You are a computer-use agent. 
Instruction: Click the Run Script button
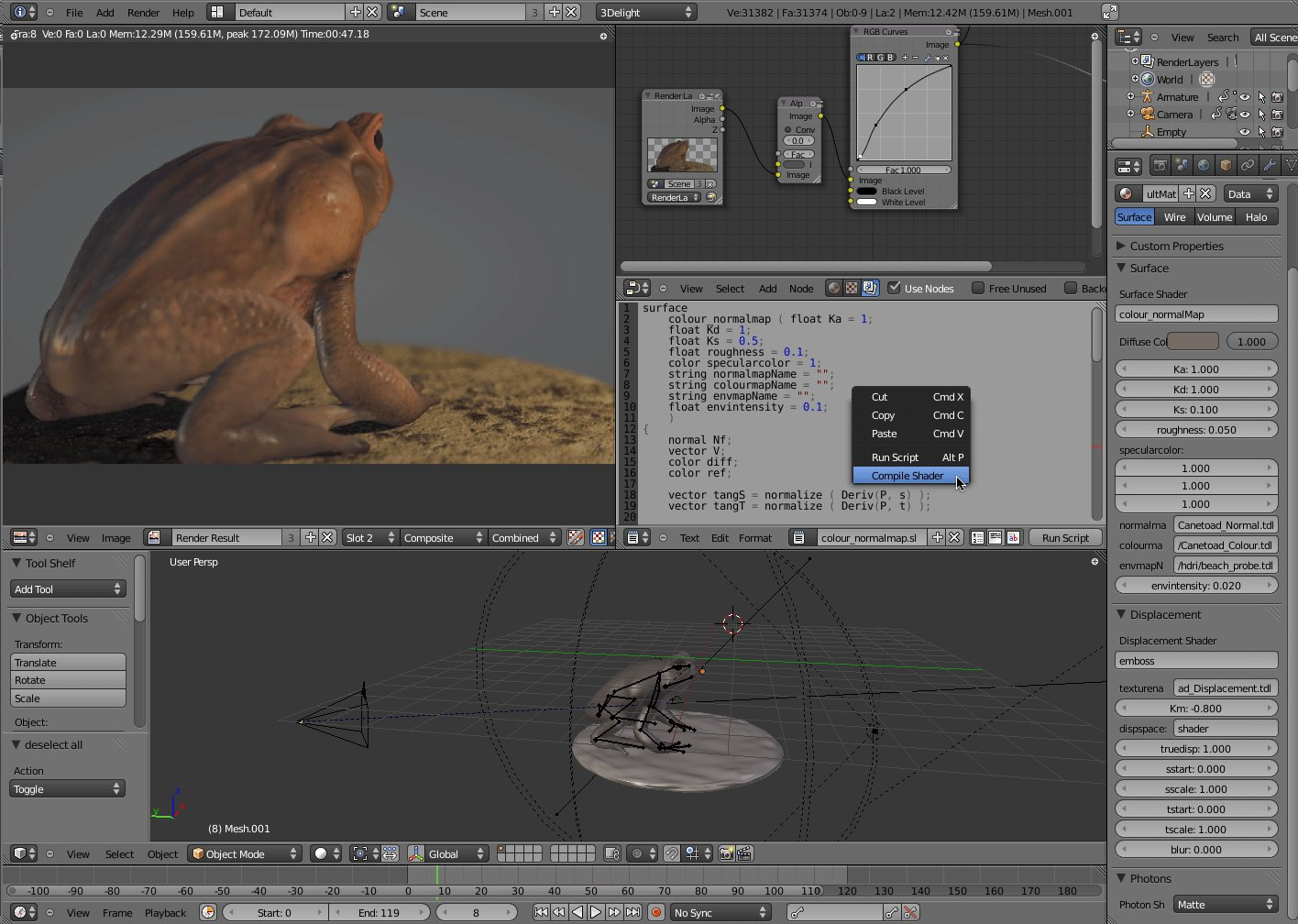[1065, 538]
